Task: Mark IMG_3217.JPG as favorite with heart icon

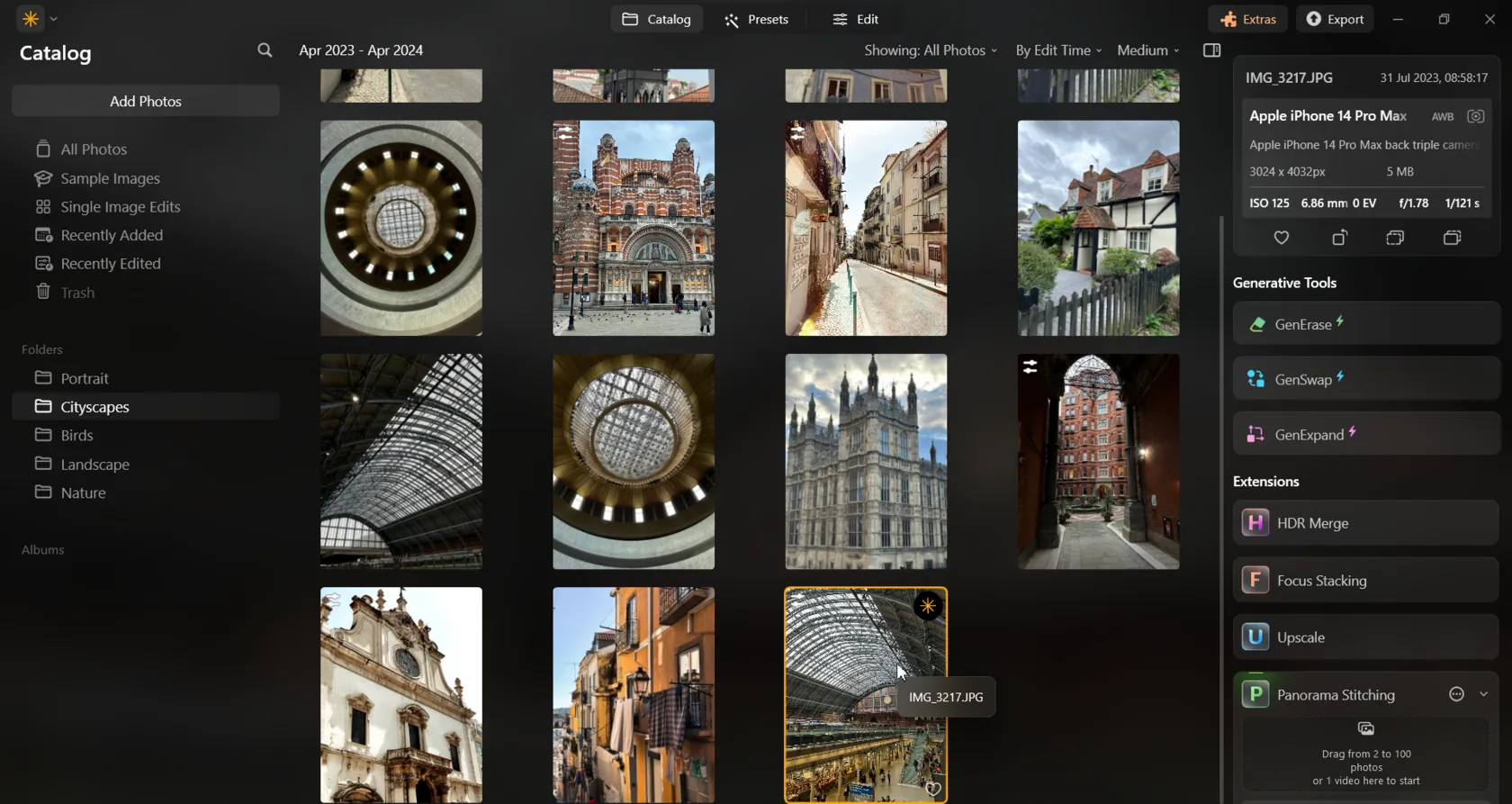Action: click(x=1281, y=238)
